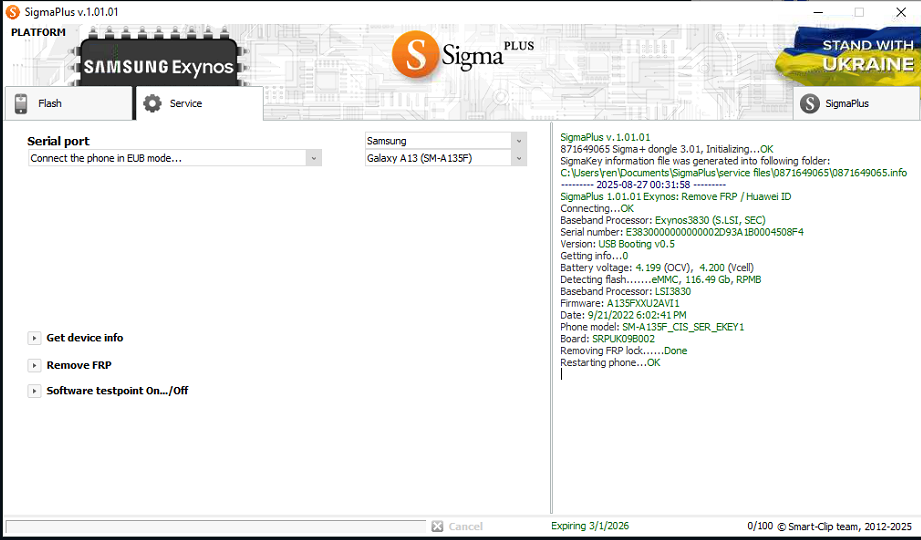Click the 0/100 counter in status bar
The width and height of the screenshot is (921, 540).
[759, 526]
